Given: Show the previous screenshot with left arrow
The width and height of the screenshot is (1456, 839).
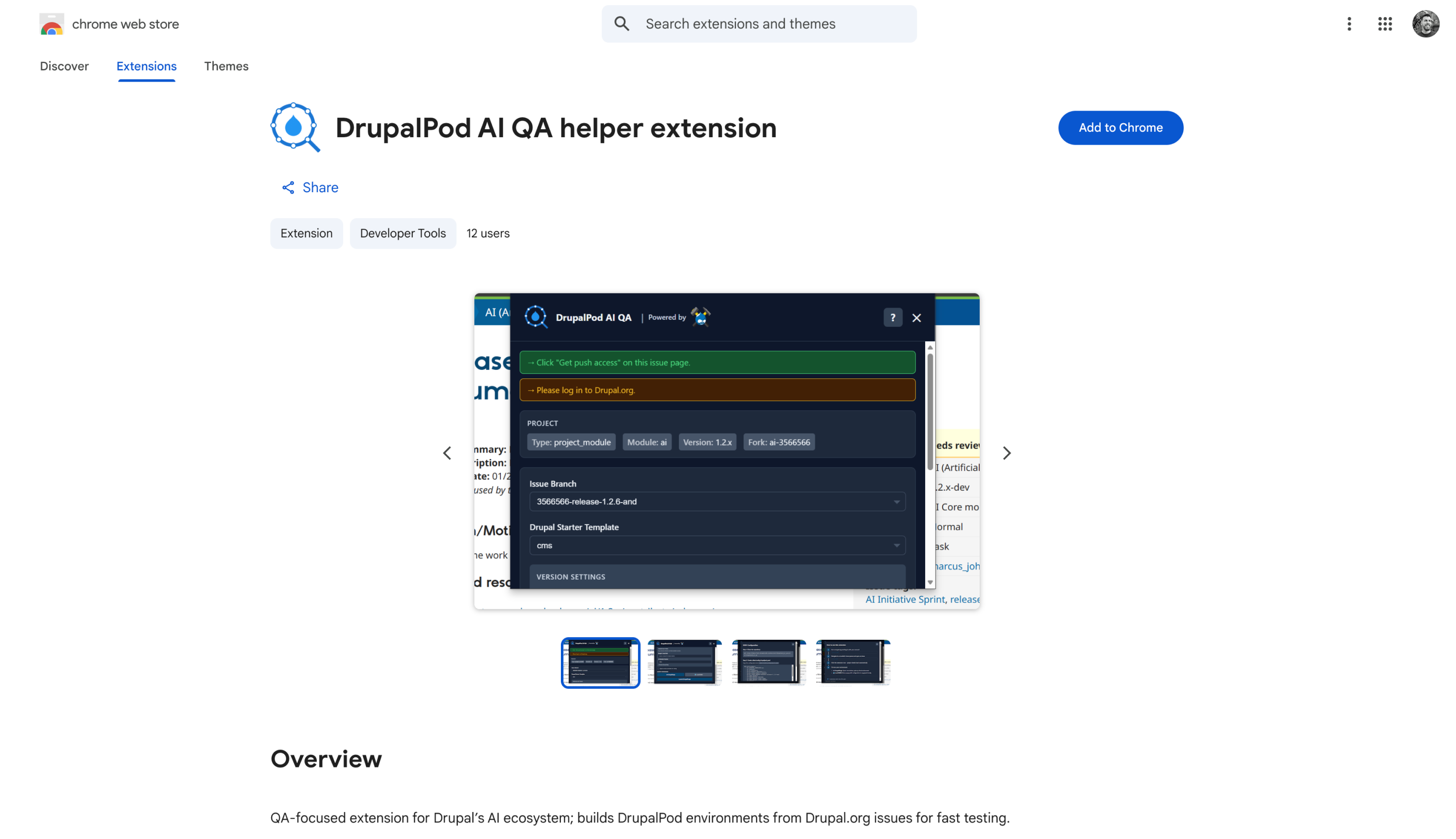Looking at the screenshot, I should point(447,453).
